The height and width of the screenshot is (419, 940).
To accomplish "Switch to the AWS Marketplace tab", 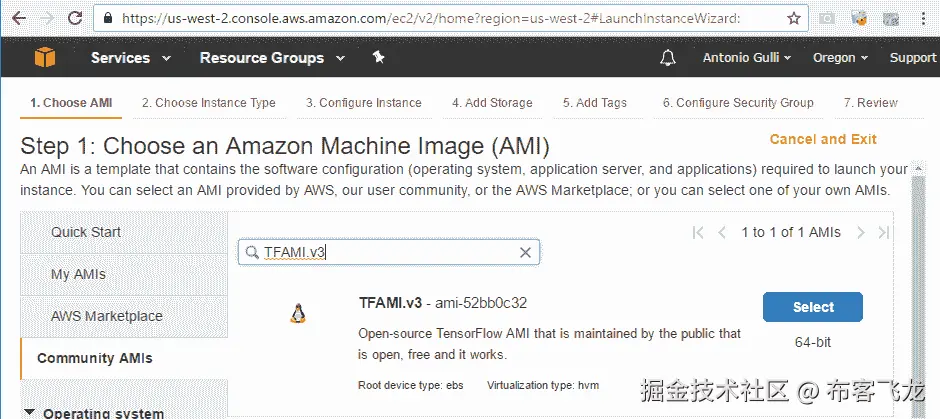I will coord(106,316).
